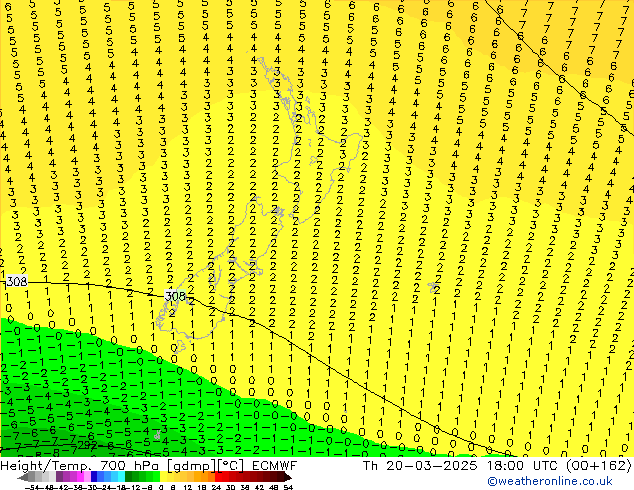634x490 pixels.
Task: Click the yellow legend swatch above 0
Action: point(163,477)
